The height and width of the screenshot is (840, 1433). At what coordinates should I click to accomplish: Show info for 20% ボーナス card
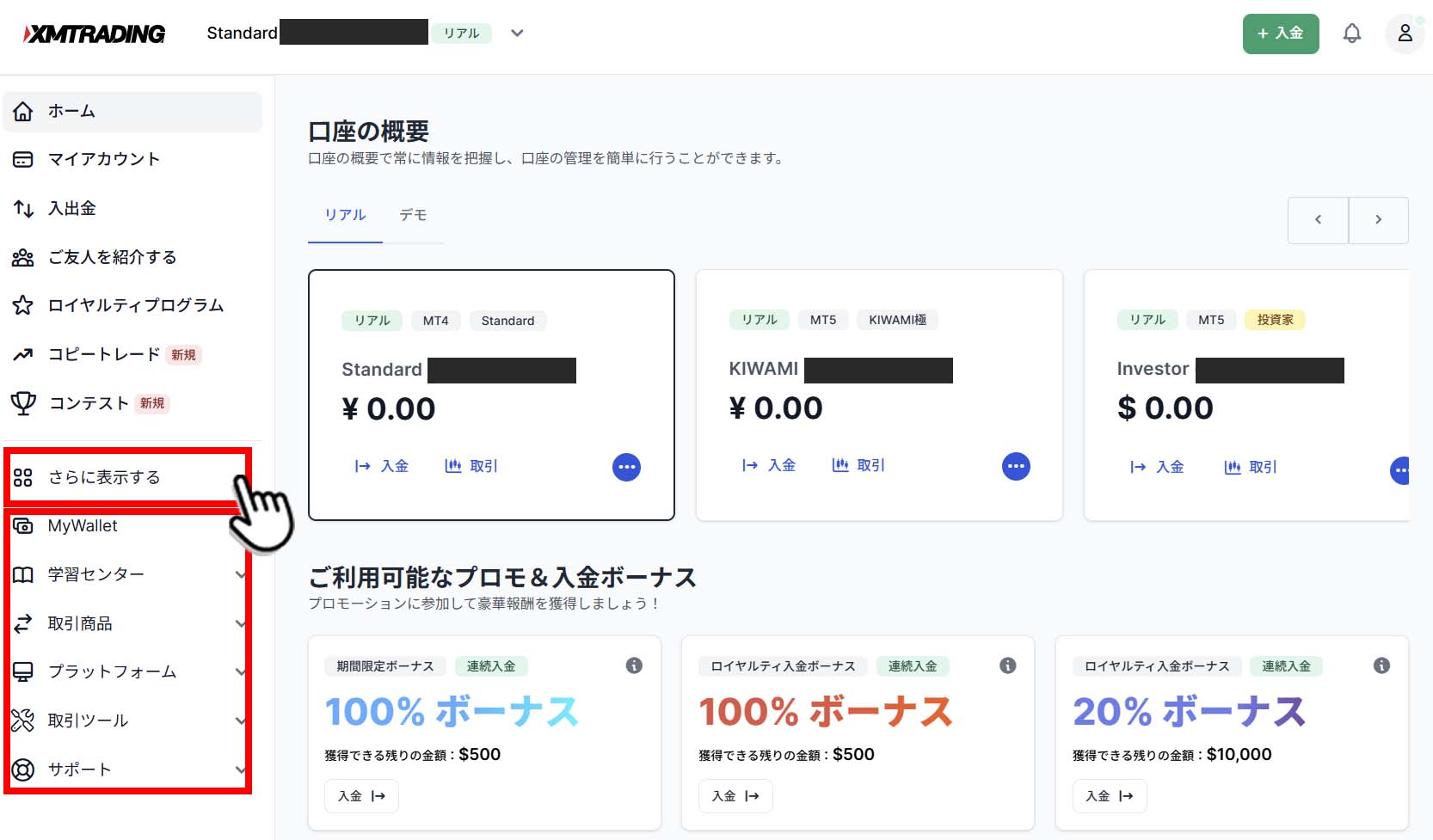1381,665
